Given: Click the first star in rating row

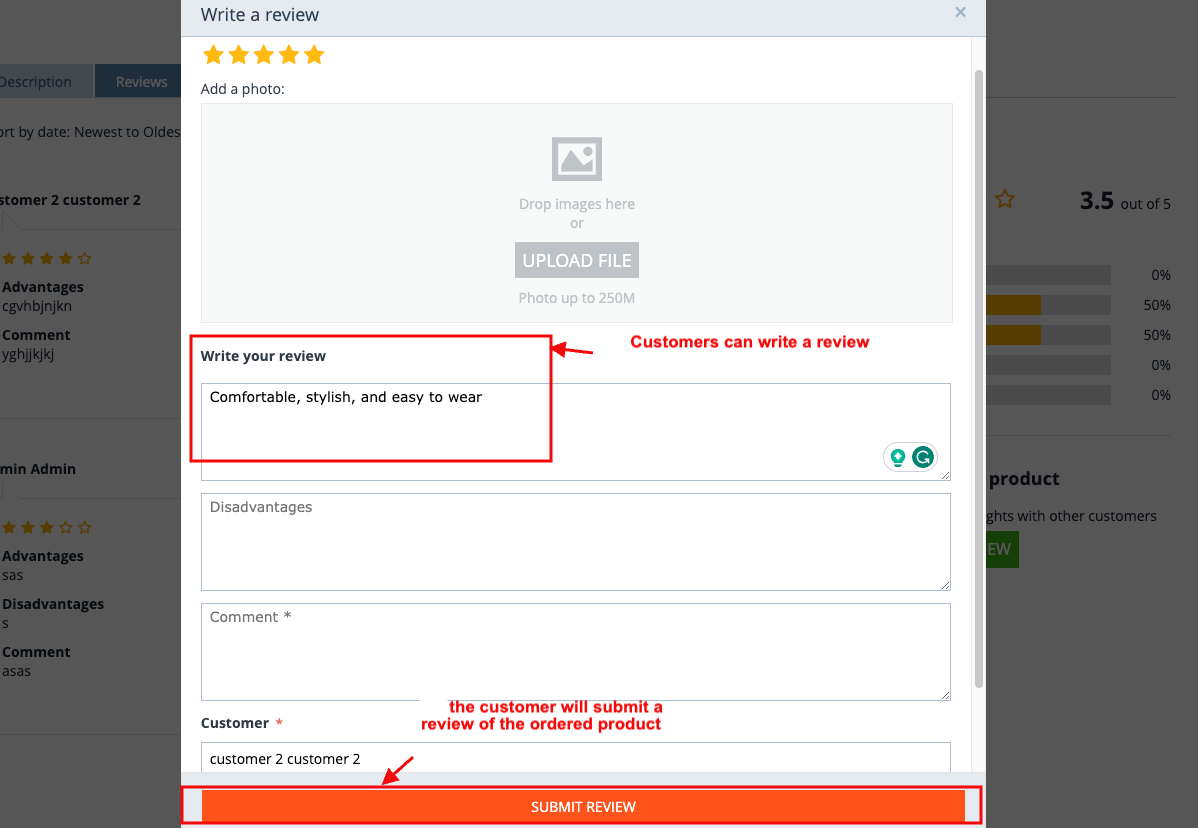Looking at the screenshot, I should 213,55.
